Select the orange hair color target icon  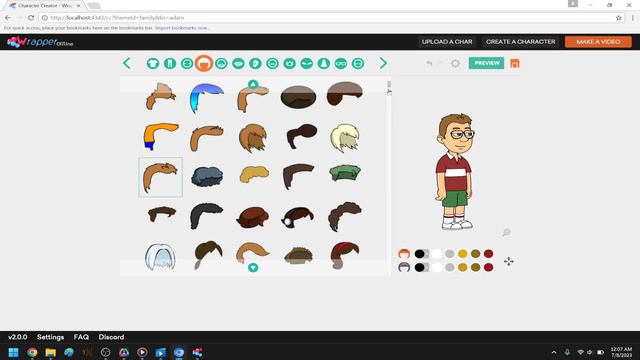click(x=404, y=254)
